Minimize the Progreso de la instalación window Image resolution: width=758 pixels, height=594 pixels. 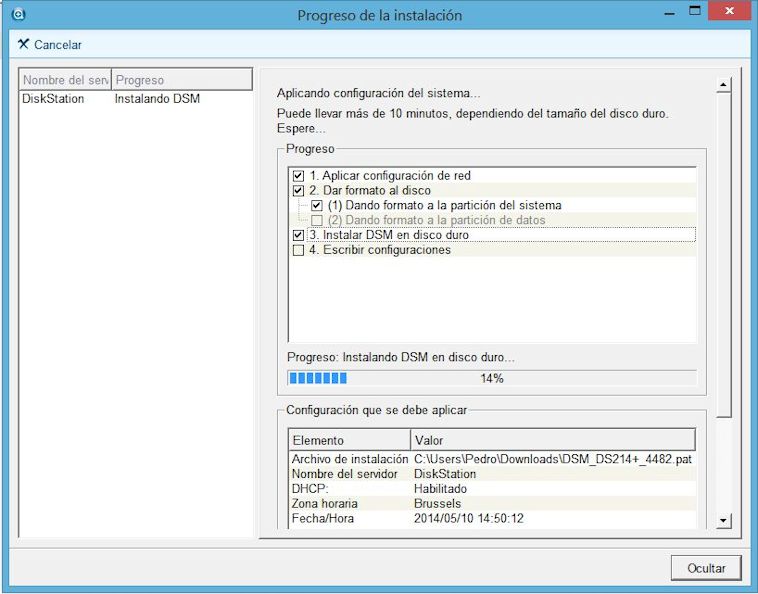(670, 13)
